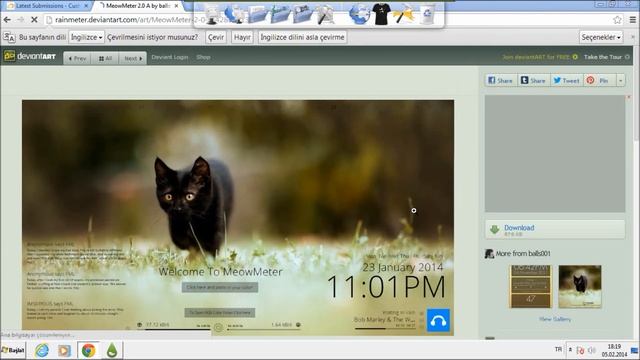640x360 pixels.
Task: Launch the hammer tools icon in the dock
Action: [x=325, y=15]
